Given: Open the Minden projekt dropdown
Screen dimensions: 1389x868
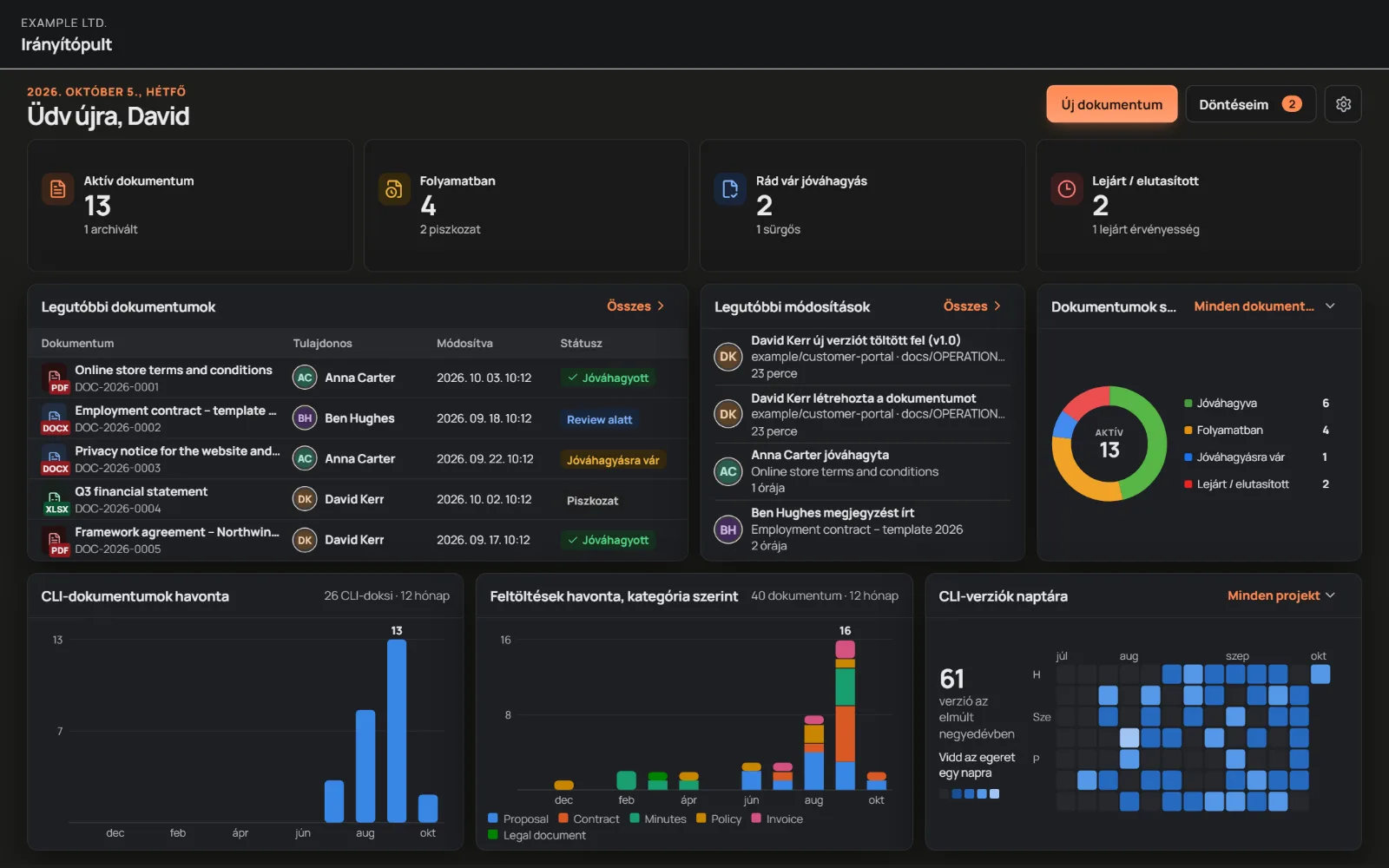Looking at the screenshot, I should point(1280,595).
